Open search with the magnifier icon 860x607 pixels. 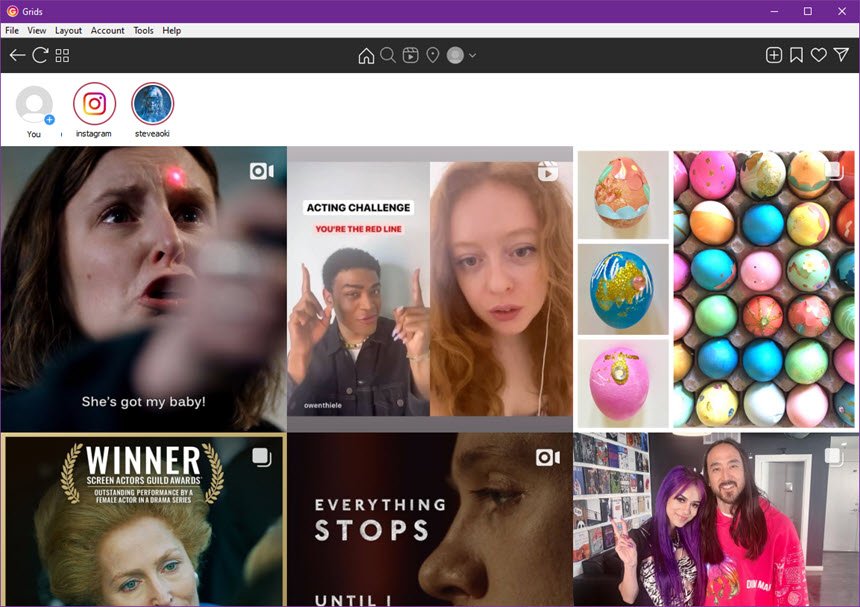coord(388,55)
